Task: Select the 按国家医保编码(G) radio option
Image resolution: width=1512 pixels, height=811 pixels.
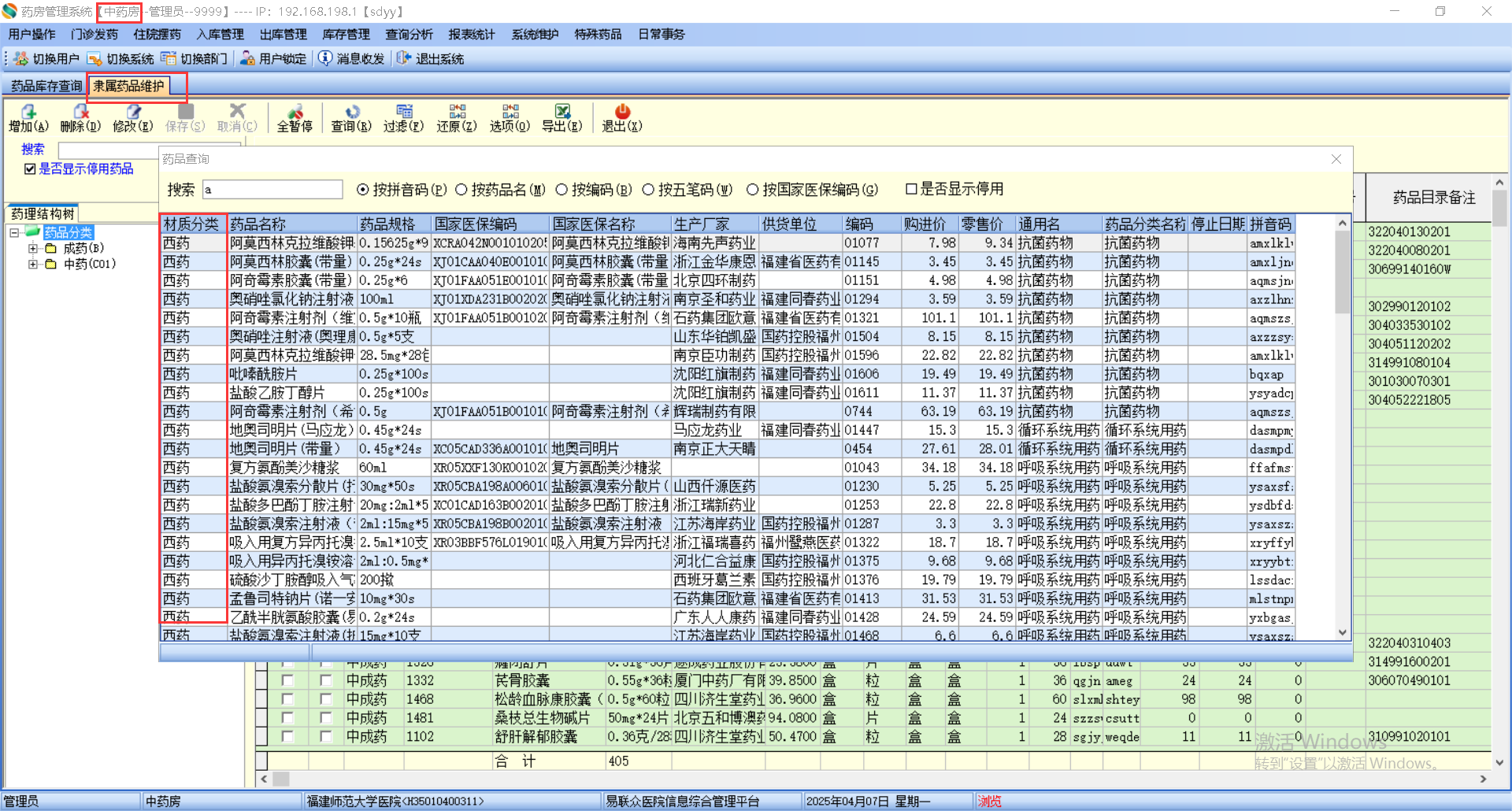Action: coord(752,190)
